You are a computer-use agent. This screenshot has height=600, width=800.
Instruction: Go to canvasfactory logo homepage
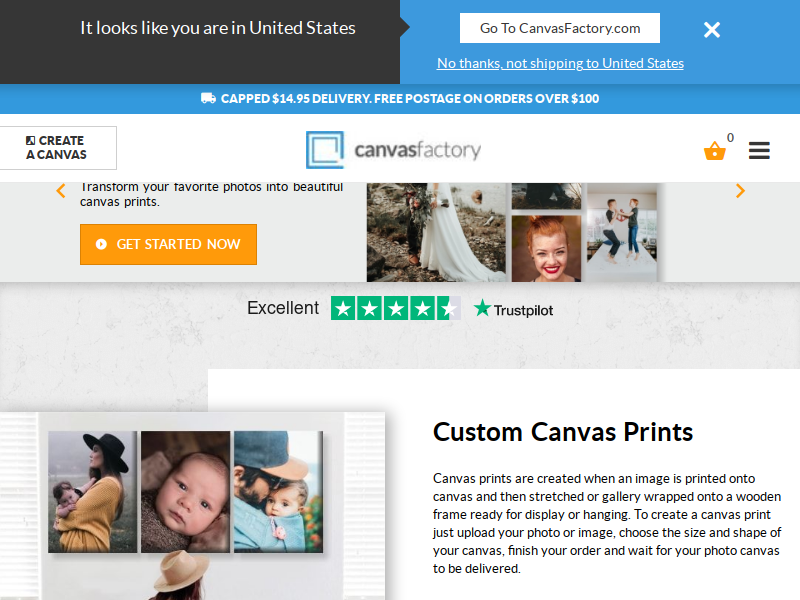(393, 150)
